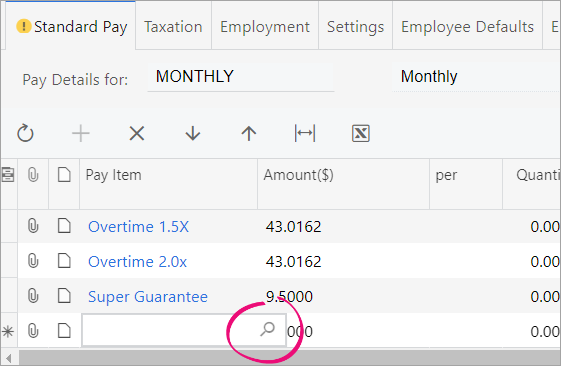
Task: Move row up with the up arrow
Action: click(x=249, y=133)
